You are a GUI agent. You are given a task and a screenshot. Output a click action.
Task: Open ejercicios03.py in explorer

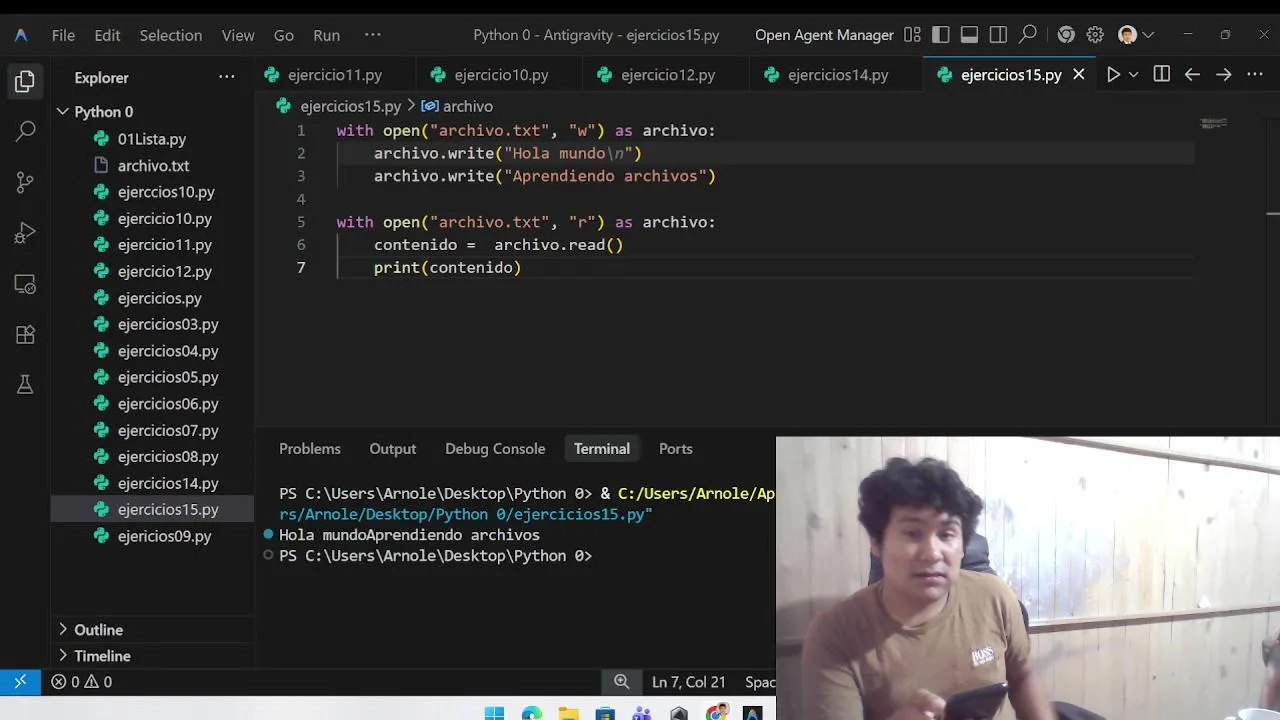point(168,324)
